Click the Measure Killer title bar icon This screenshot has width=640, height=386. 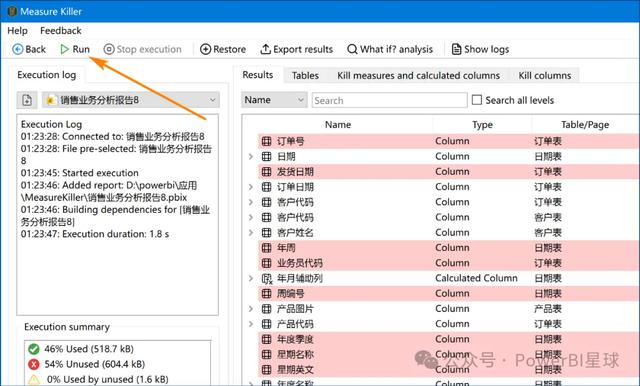(12, 11)
